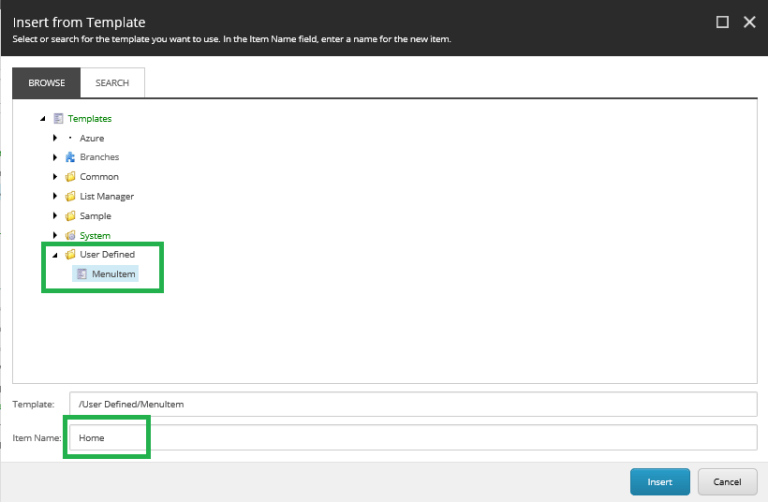Click the Templates root document icon
The width and height of the screenshot is (768, 502).
(58, 119)
